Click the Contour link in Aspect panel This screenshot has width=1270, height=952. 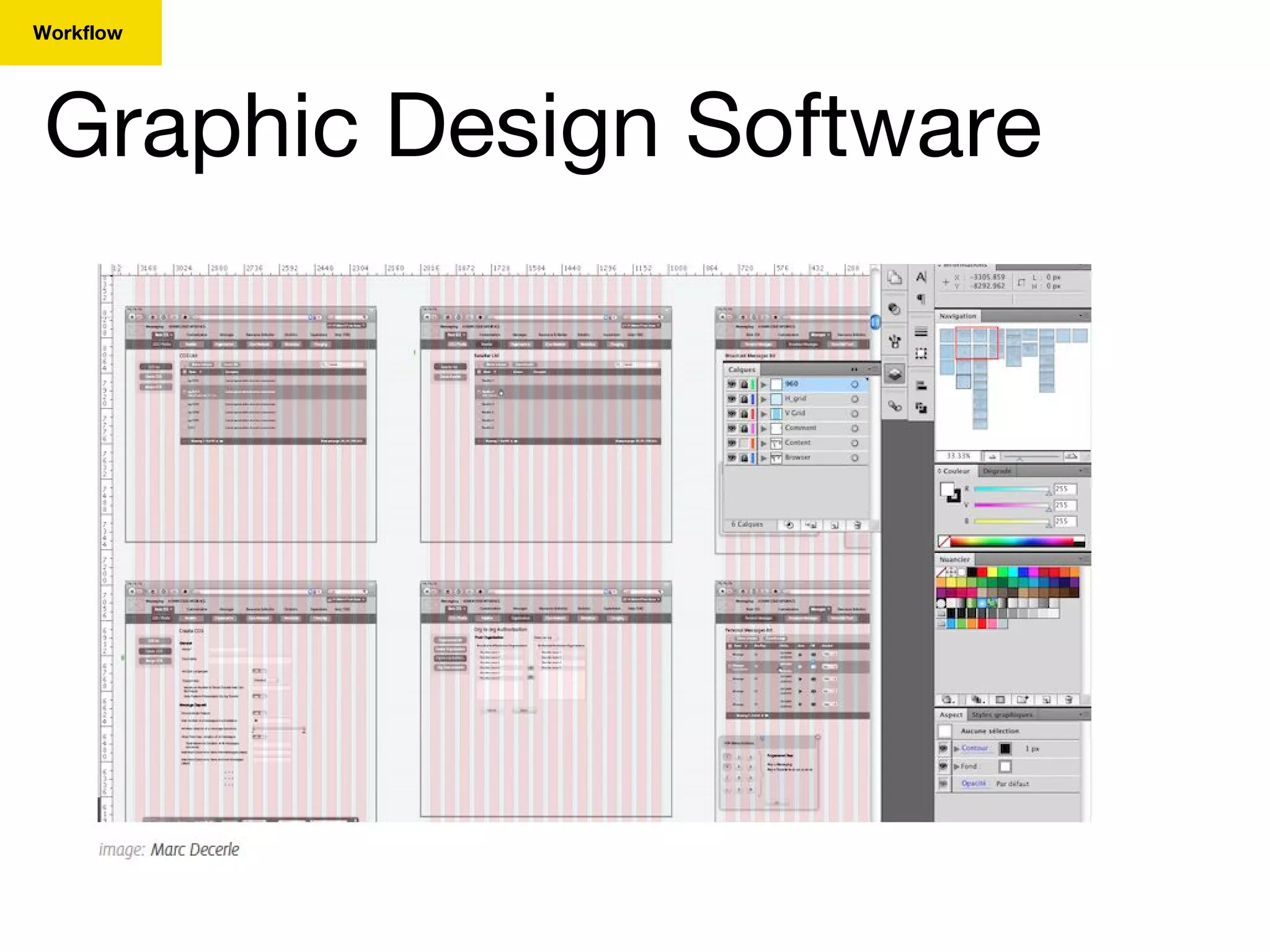coord(975,748)
